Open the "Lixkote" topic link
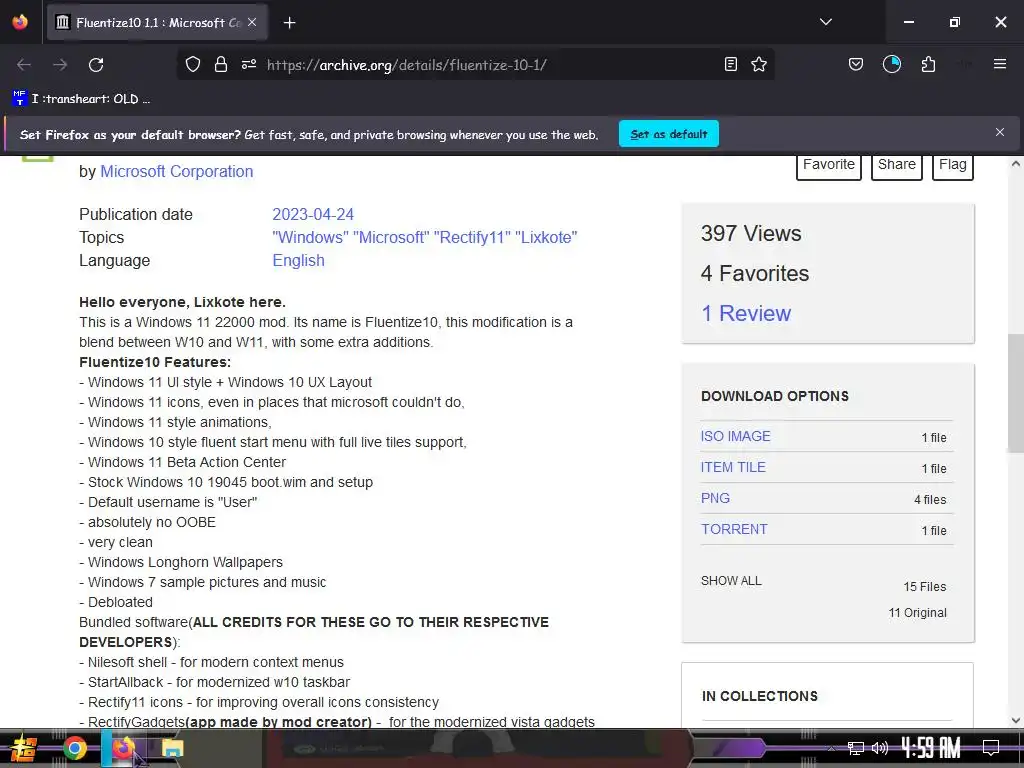Image resolution: width=1024 pixels, height=768 pixels. (x=546, y=237)
